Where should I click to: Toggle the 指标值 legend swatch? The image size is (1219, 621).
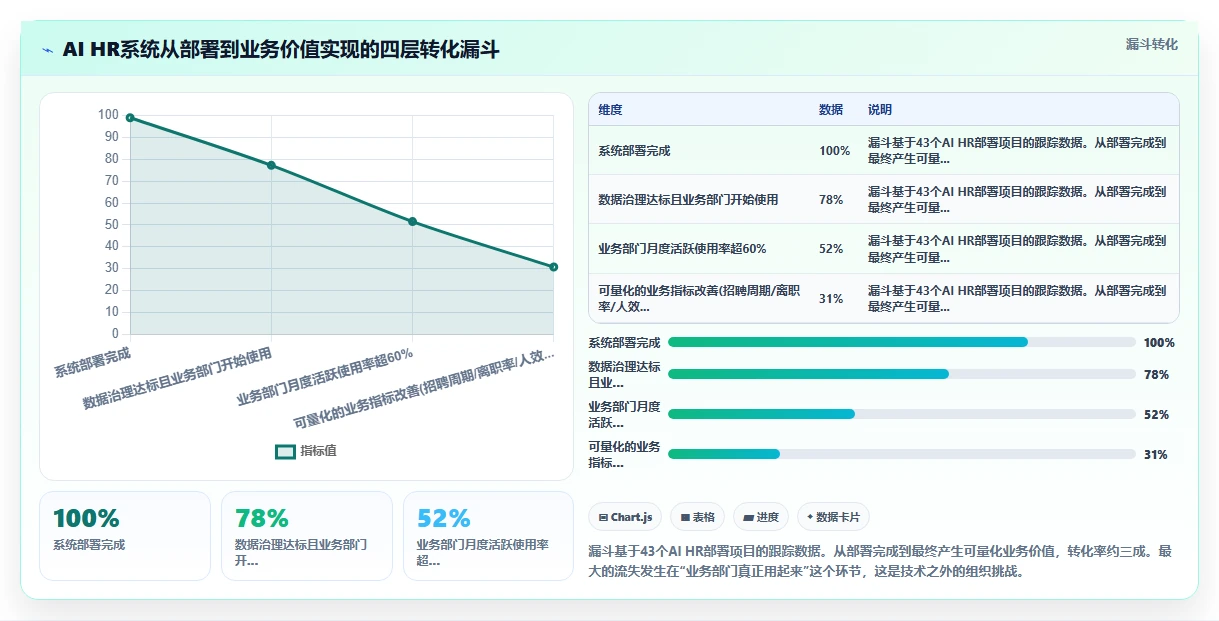click(285, 451)
